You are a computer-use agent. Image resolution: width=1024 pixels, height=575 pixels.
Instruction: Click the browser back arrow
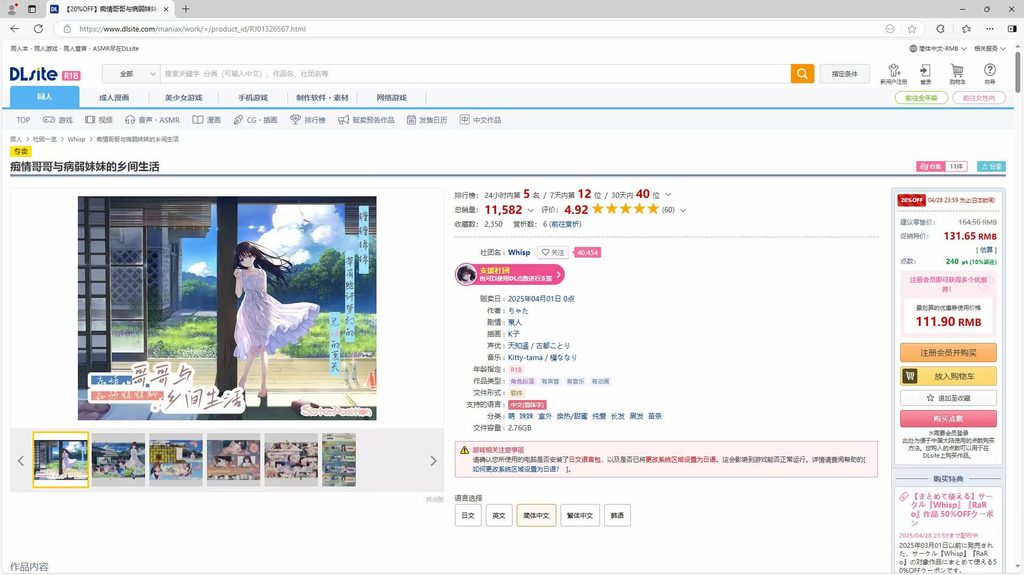[x=15, y=29]
